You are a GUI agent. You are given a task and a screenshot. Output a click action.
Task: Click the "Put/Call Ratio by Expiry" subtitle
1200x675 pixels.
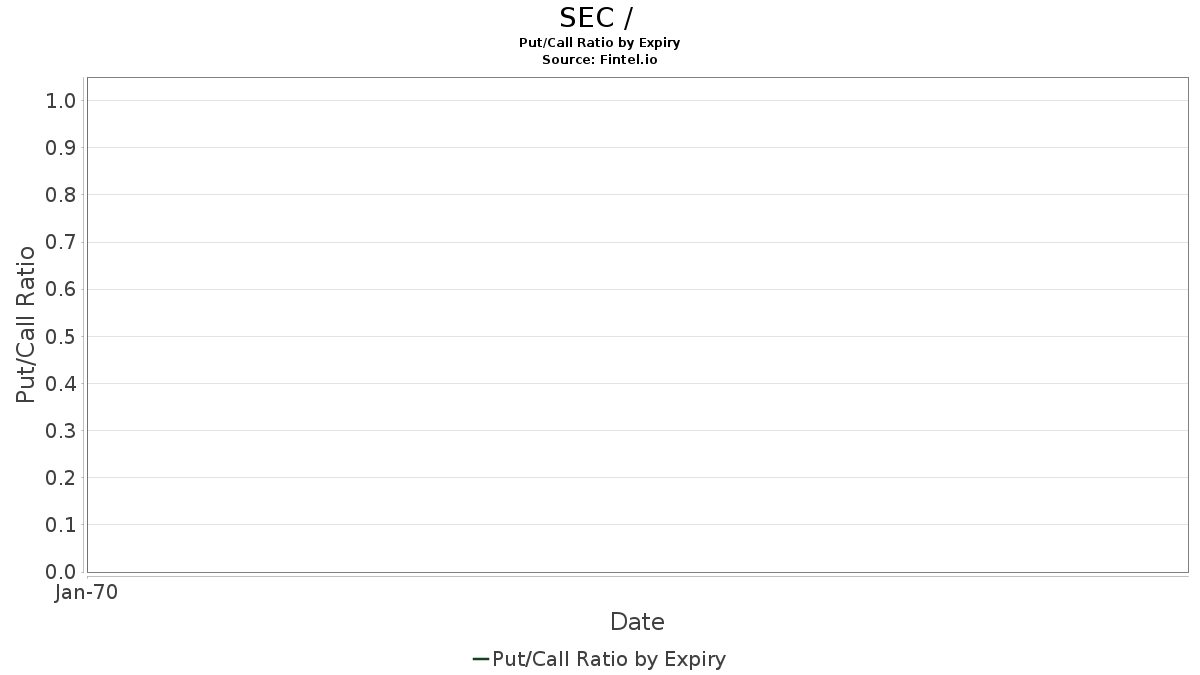(x=599, y=43)
